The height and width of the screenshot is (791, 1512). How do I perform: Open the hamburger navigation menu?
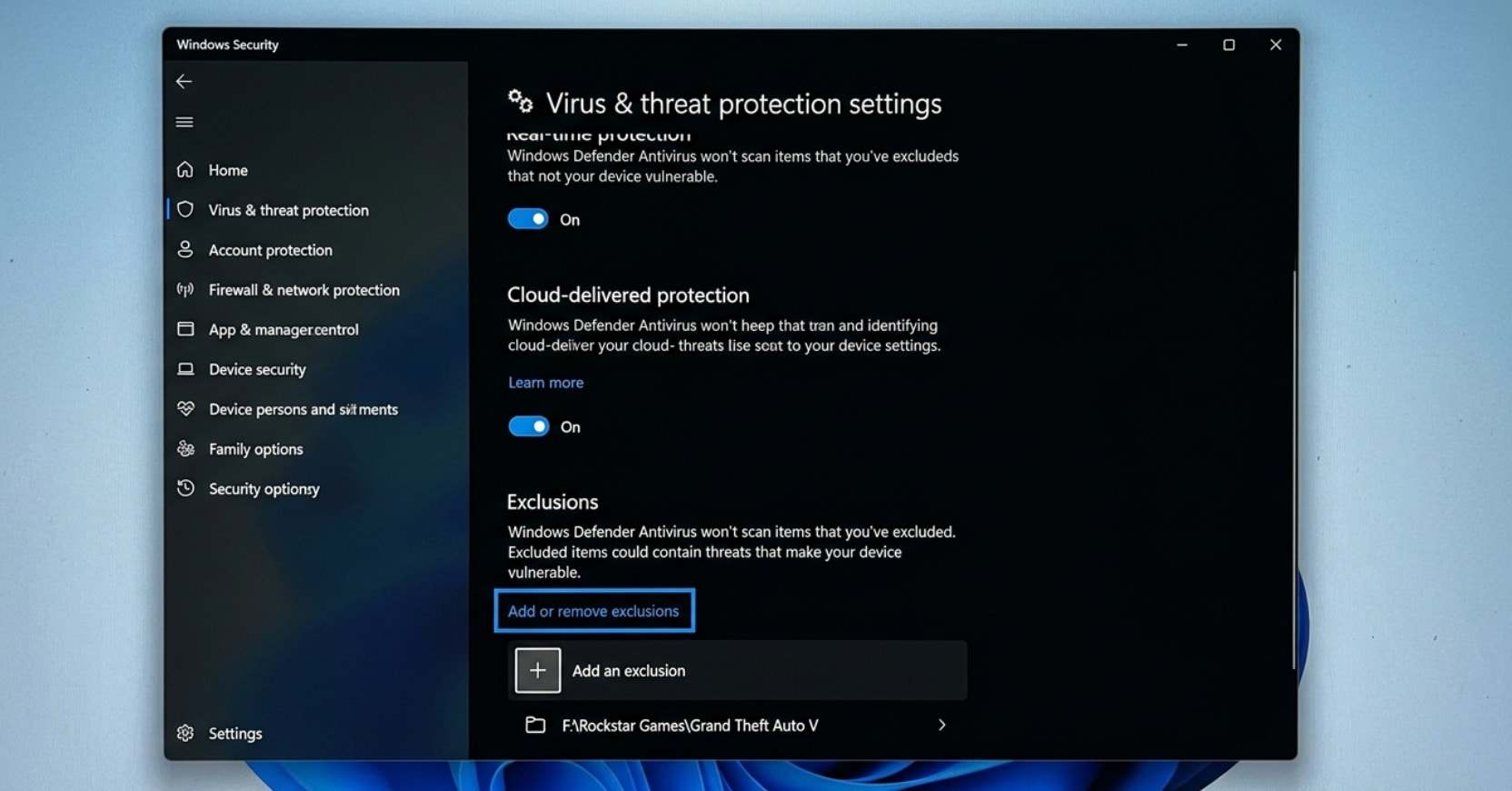coord(184,122)
